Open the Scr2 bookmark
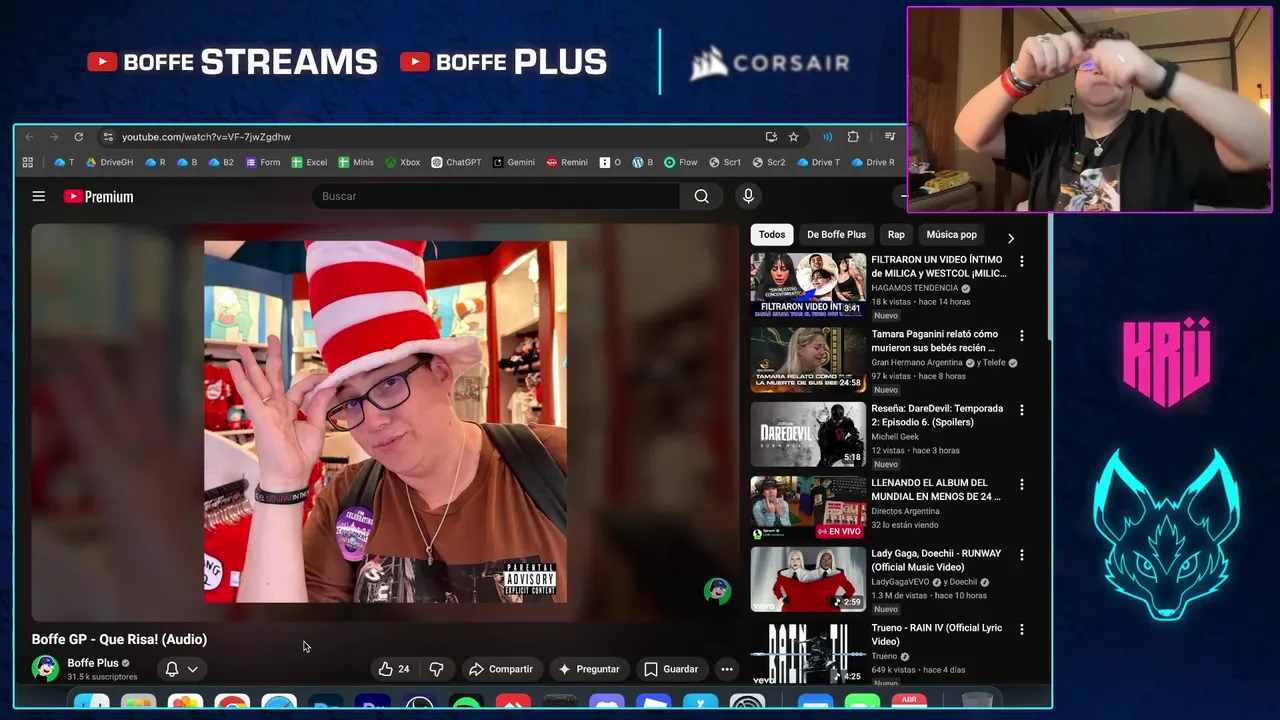 pyautogui.click(x=769, y=162)
